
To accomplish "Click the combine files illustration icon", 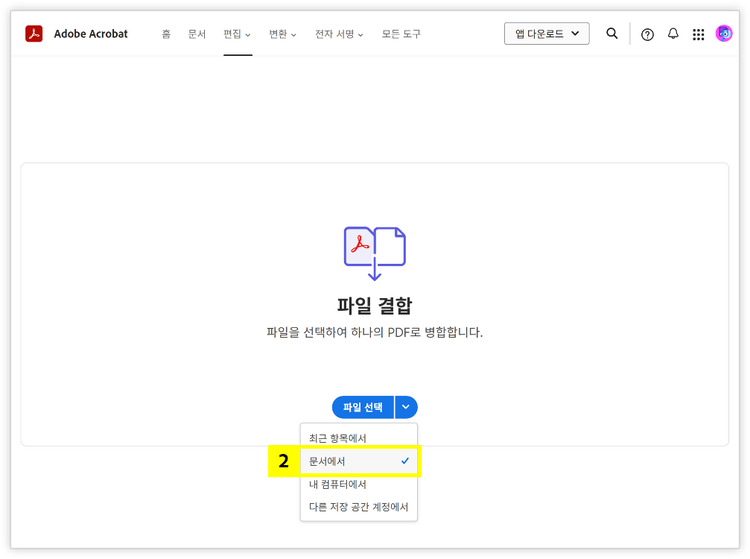I will click(375, 253).
